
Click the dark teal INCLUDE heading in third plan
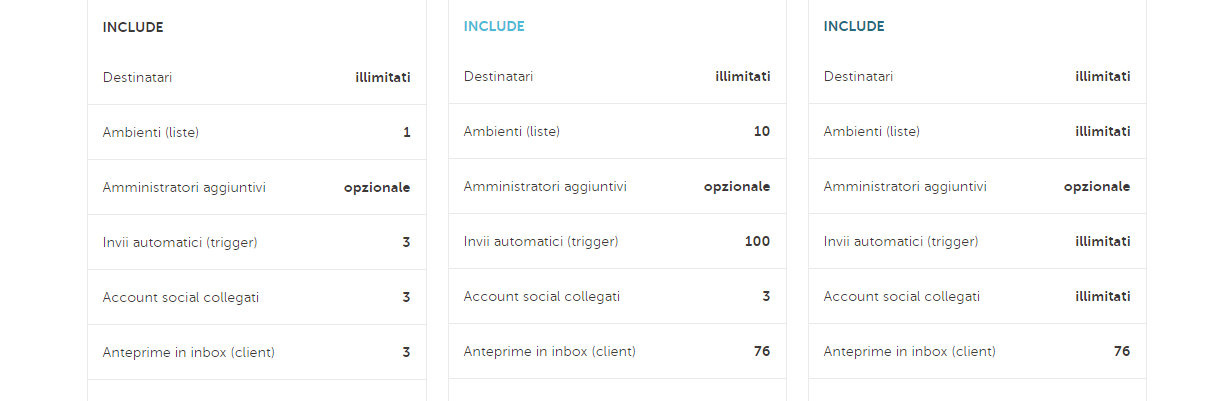click(854, 26)
